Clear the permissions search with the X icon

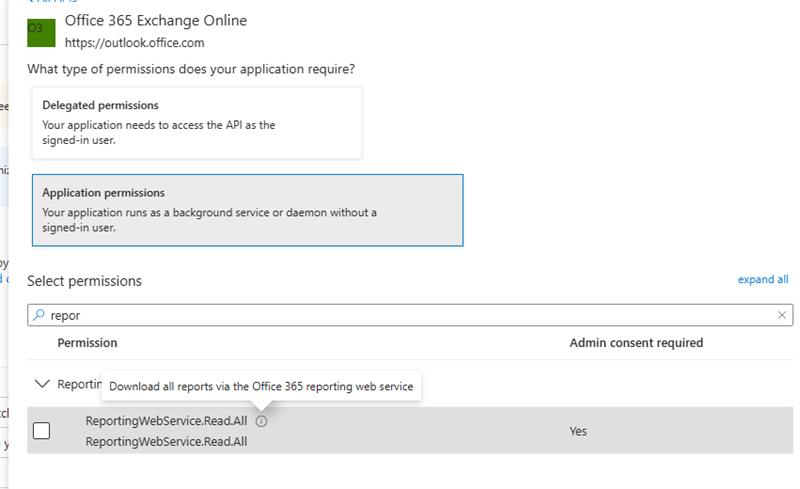(782, 314)
